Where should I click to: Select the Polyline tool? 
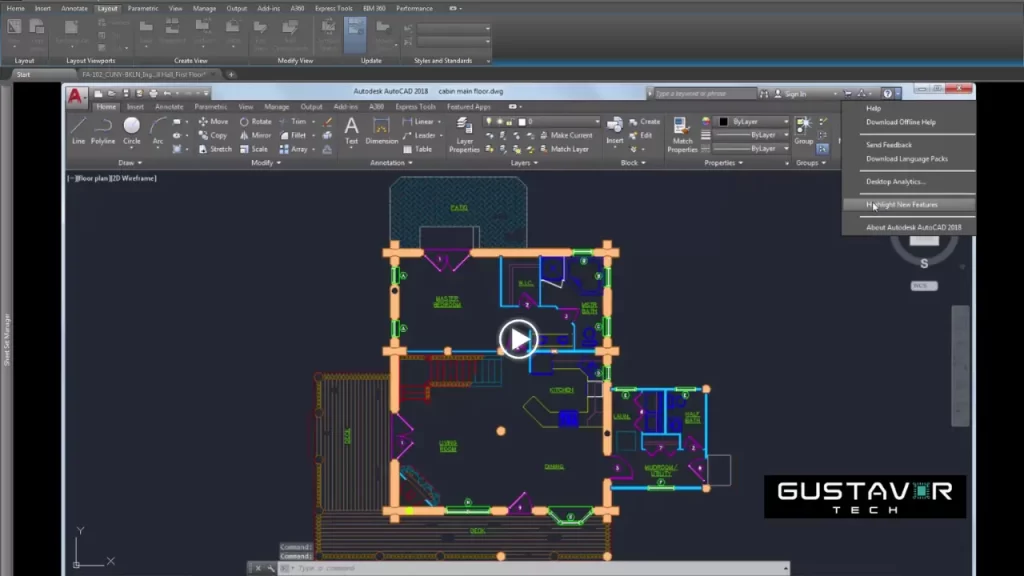point(103,129)
